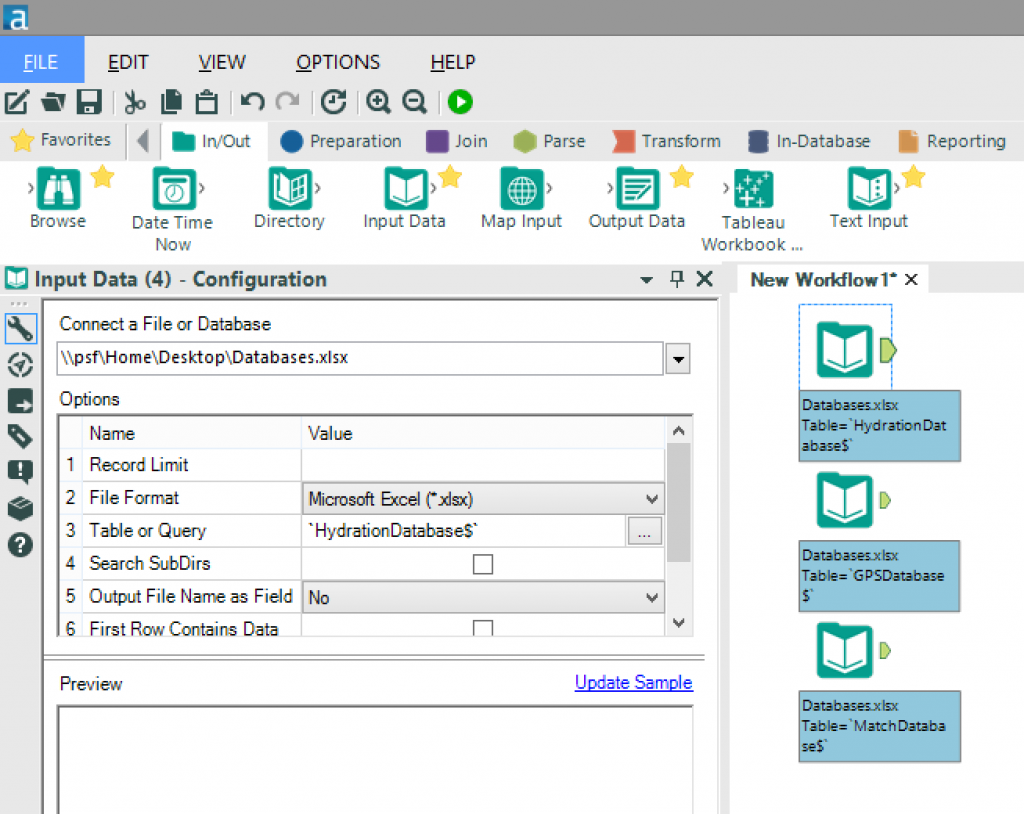Screen dimensions: 1024x814
Task: Copy selection using toolbar copy icon
Action: [171, 102]
